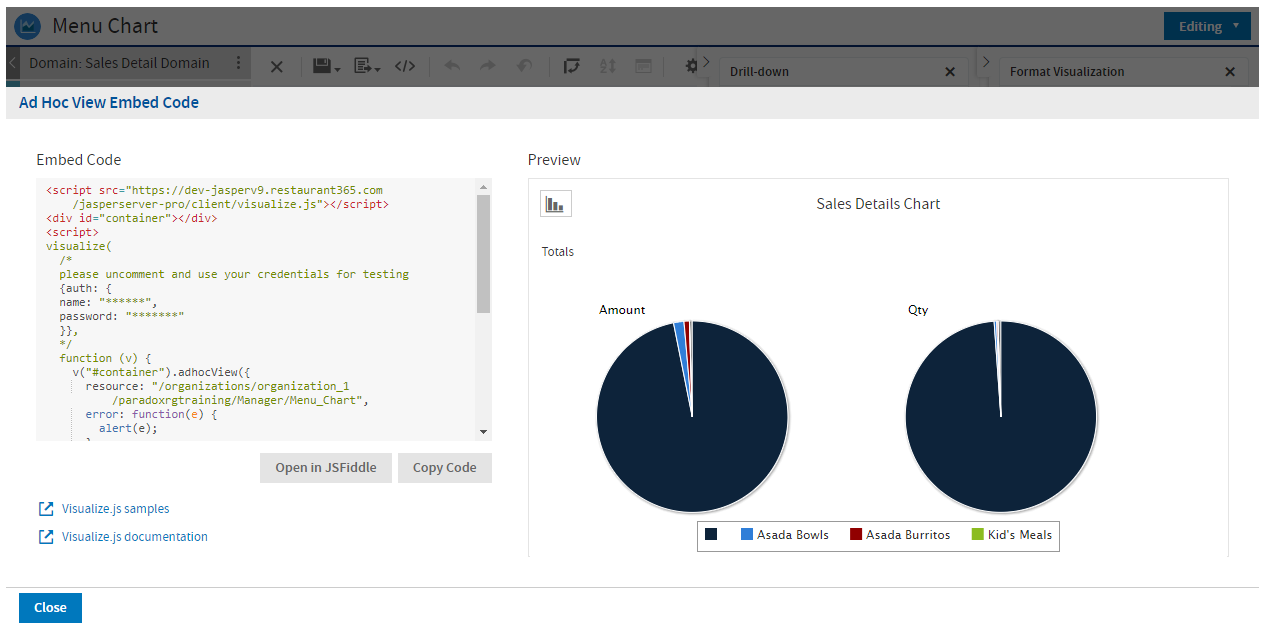Screen dimensions: 1264x624
Task: Open Visualize.js samples link
Action: pyautogui.click(x=116, y=509)
